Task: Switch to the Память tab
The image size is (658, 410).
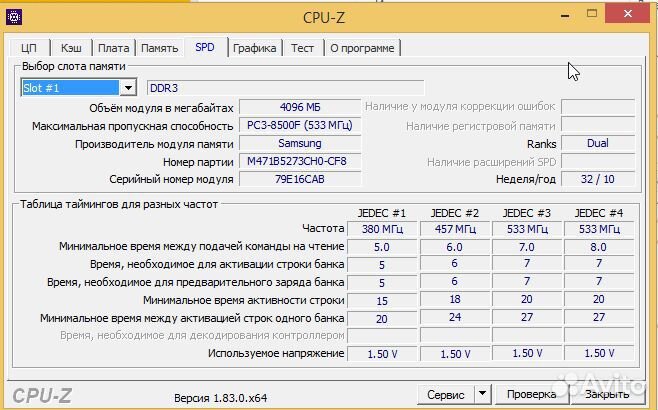Action: point(159,48)
